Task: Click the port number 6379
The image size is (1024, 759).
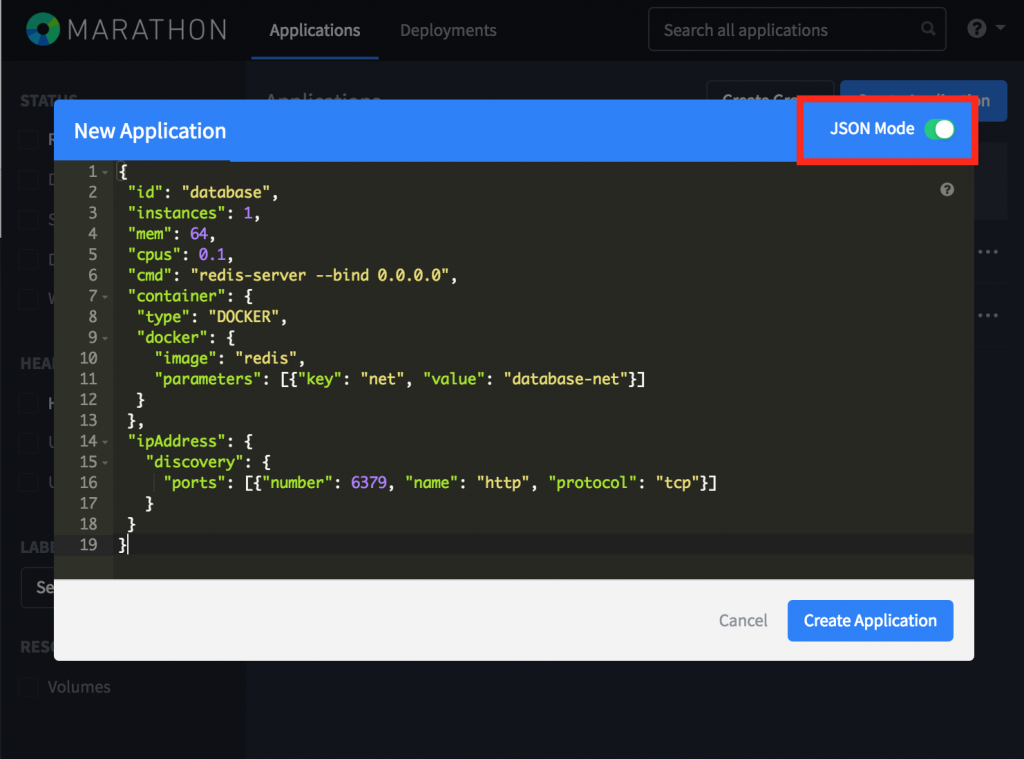Action: [x=369, y=483]
